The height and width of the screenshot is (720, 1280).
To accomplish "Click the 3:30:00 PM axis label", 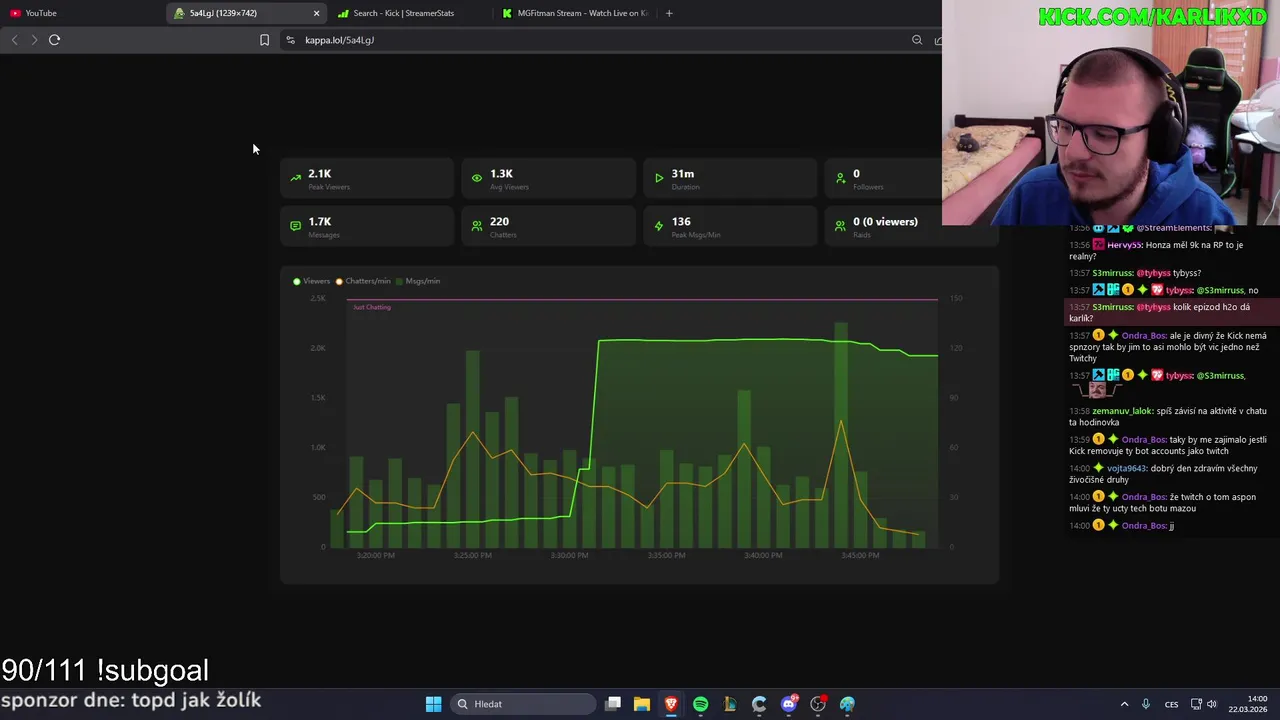I will point(569,555).
